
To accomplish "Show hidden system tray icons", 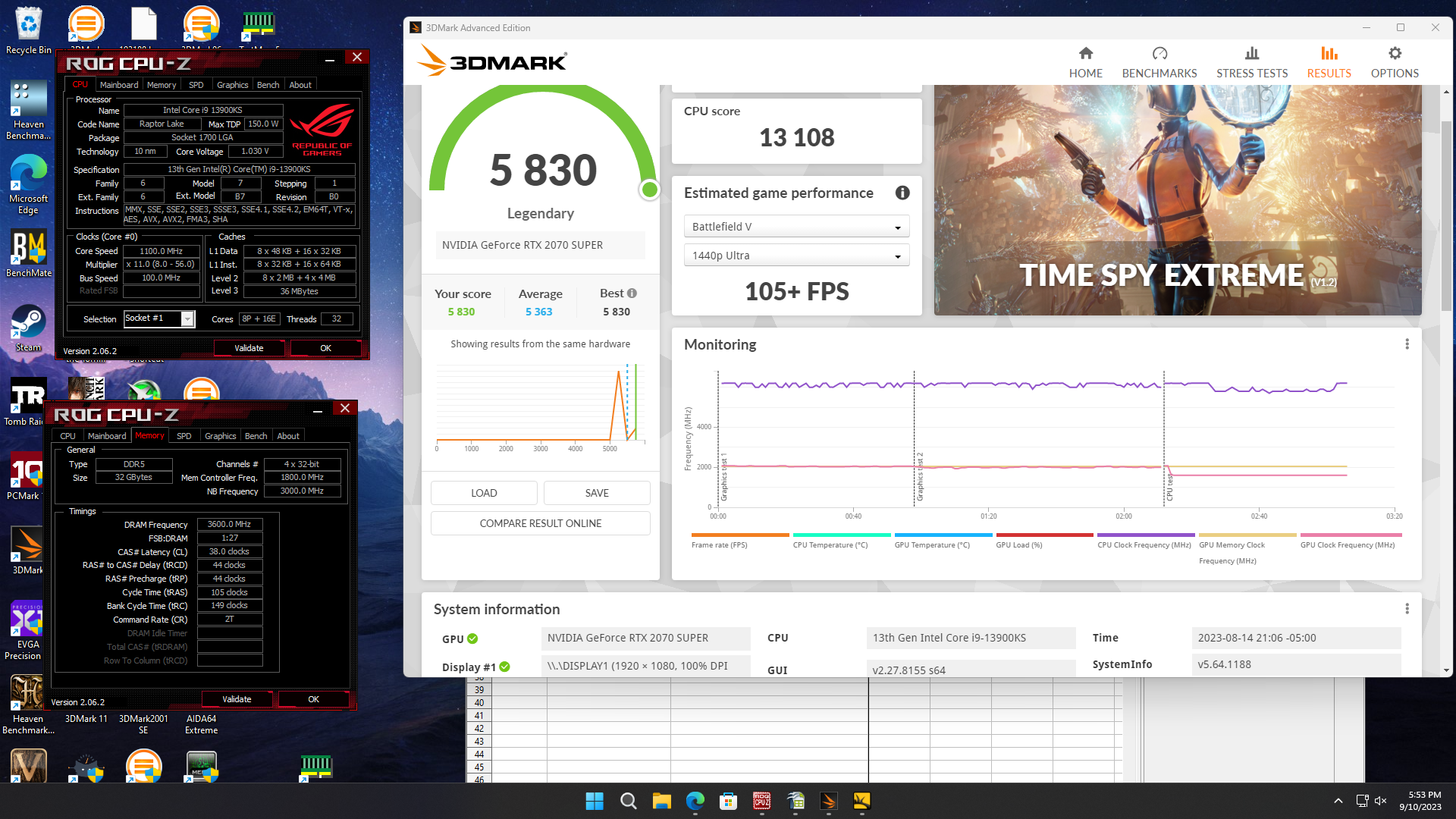I will [x=1338, y=801].
